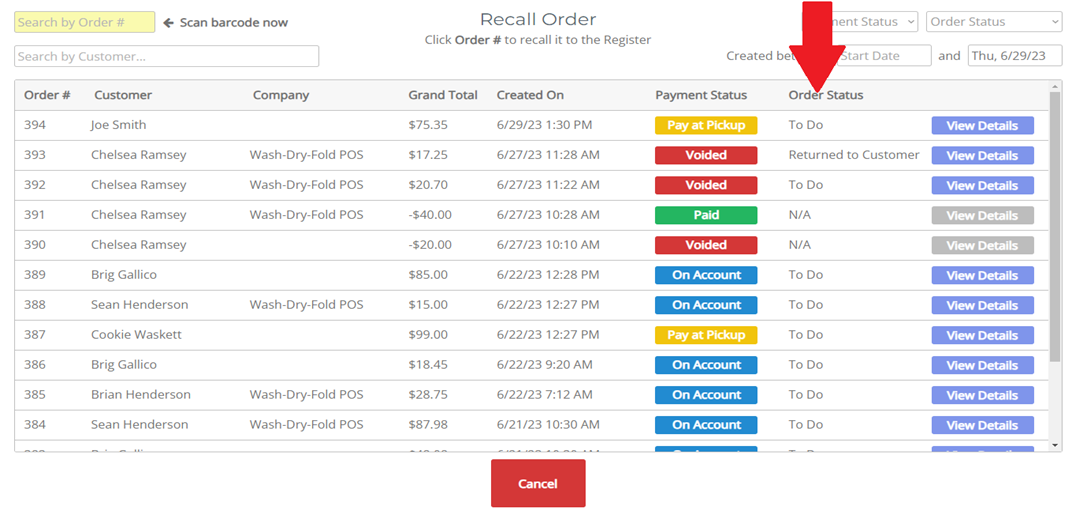Recall order number 388
This screenshot has height=515, width=1072.
coord(35,305)
